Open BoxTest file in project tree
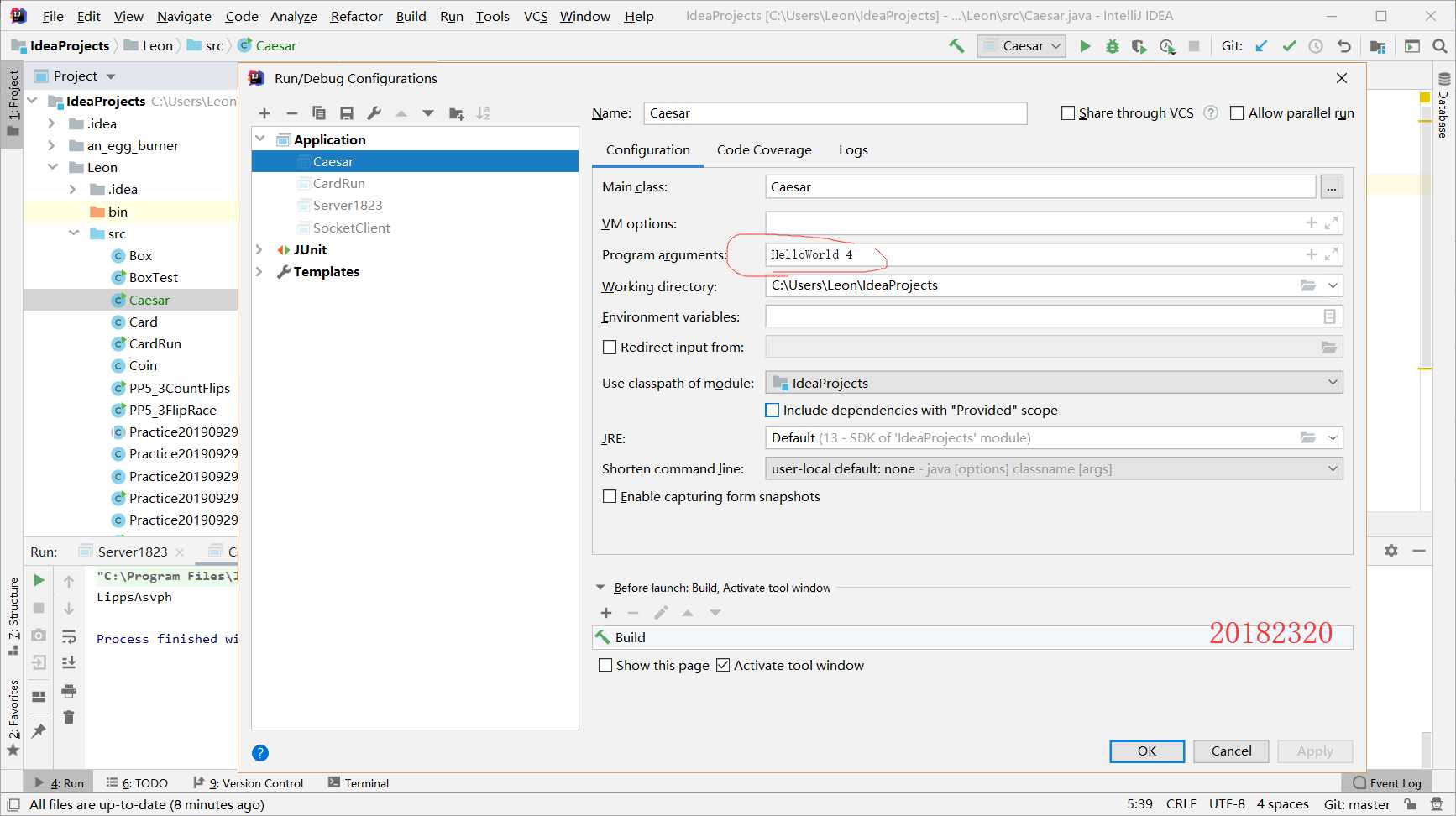The image size is (1456, 816). pos(153,277)
